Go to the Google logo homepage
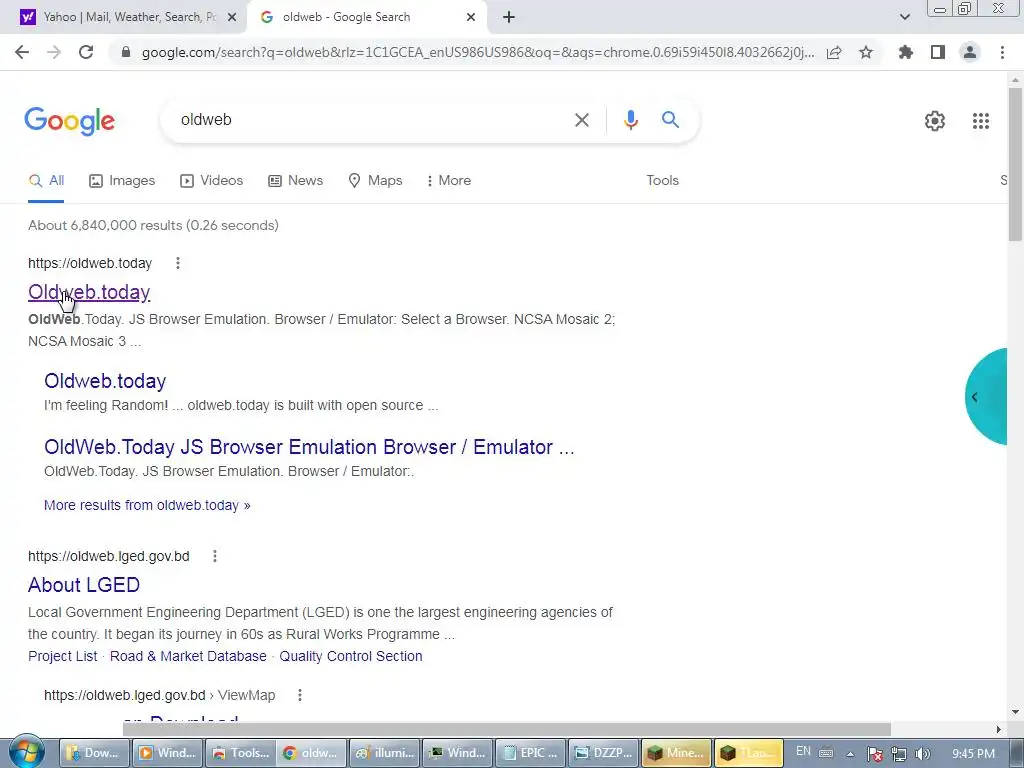 coord(70,121)
